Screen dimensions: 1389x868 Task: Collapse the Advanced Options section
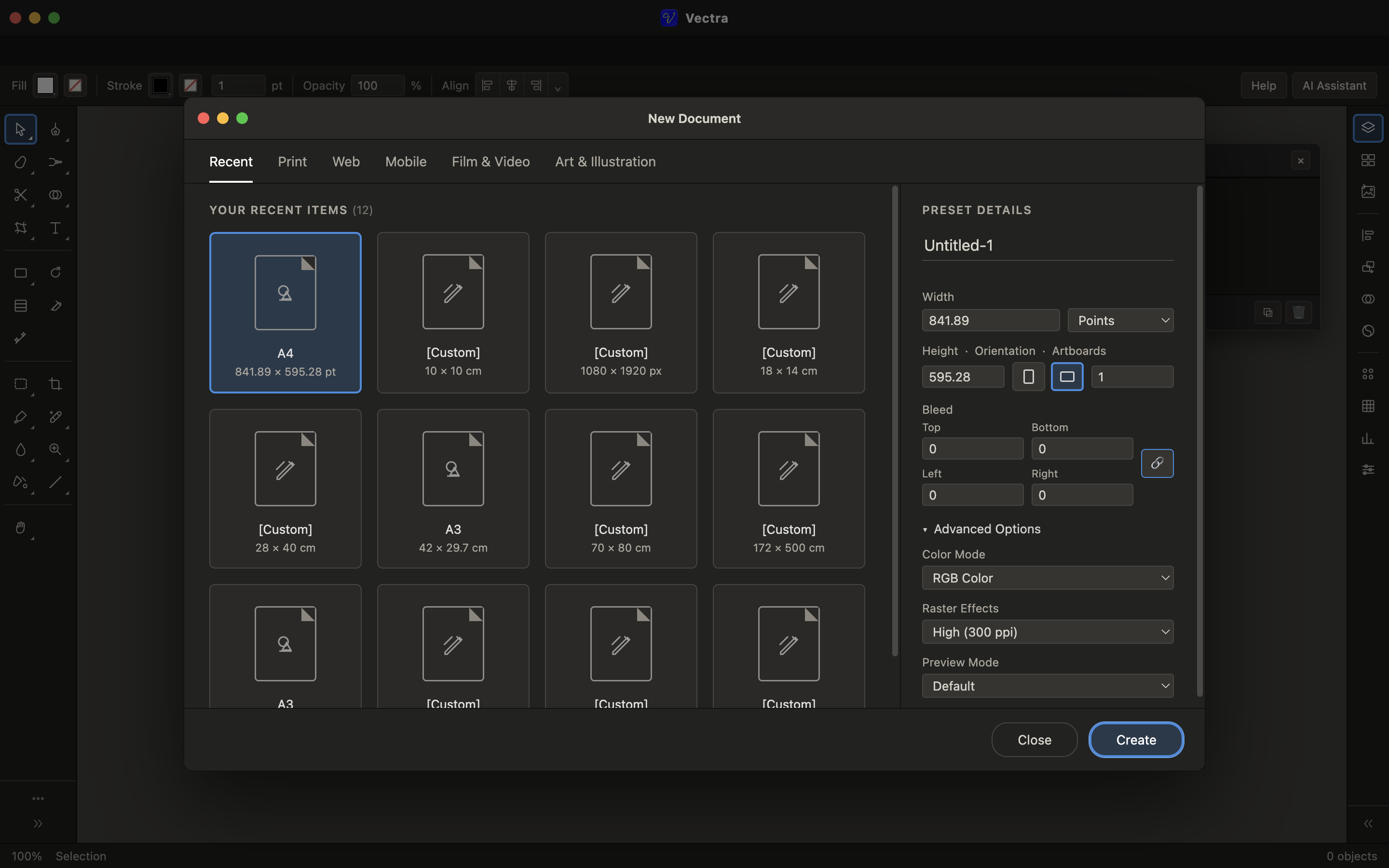click(x=981, y=529)
